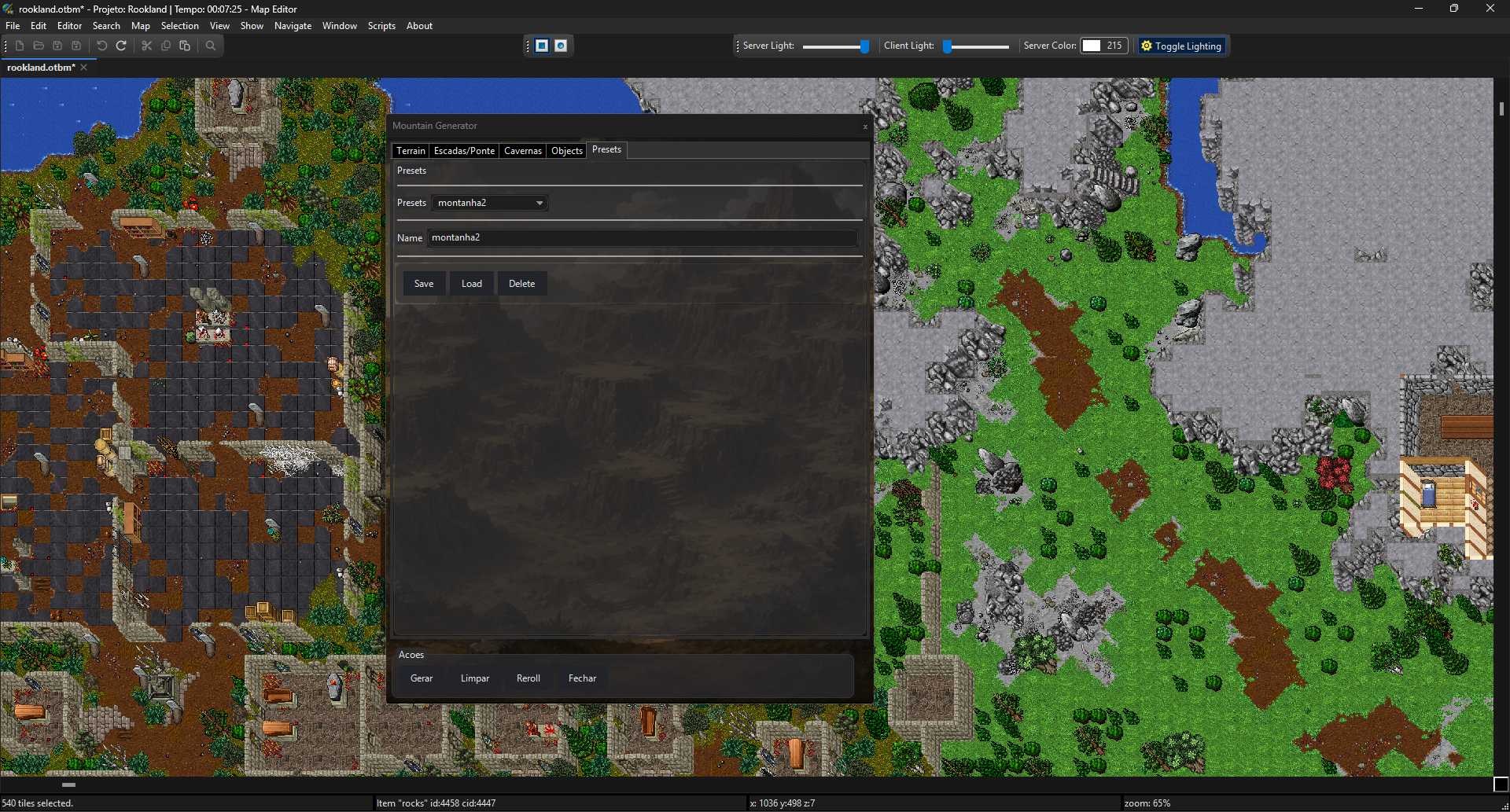Open the Show menu
This screenshot has height=812, width=1510.
point(252,26)
